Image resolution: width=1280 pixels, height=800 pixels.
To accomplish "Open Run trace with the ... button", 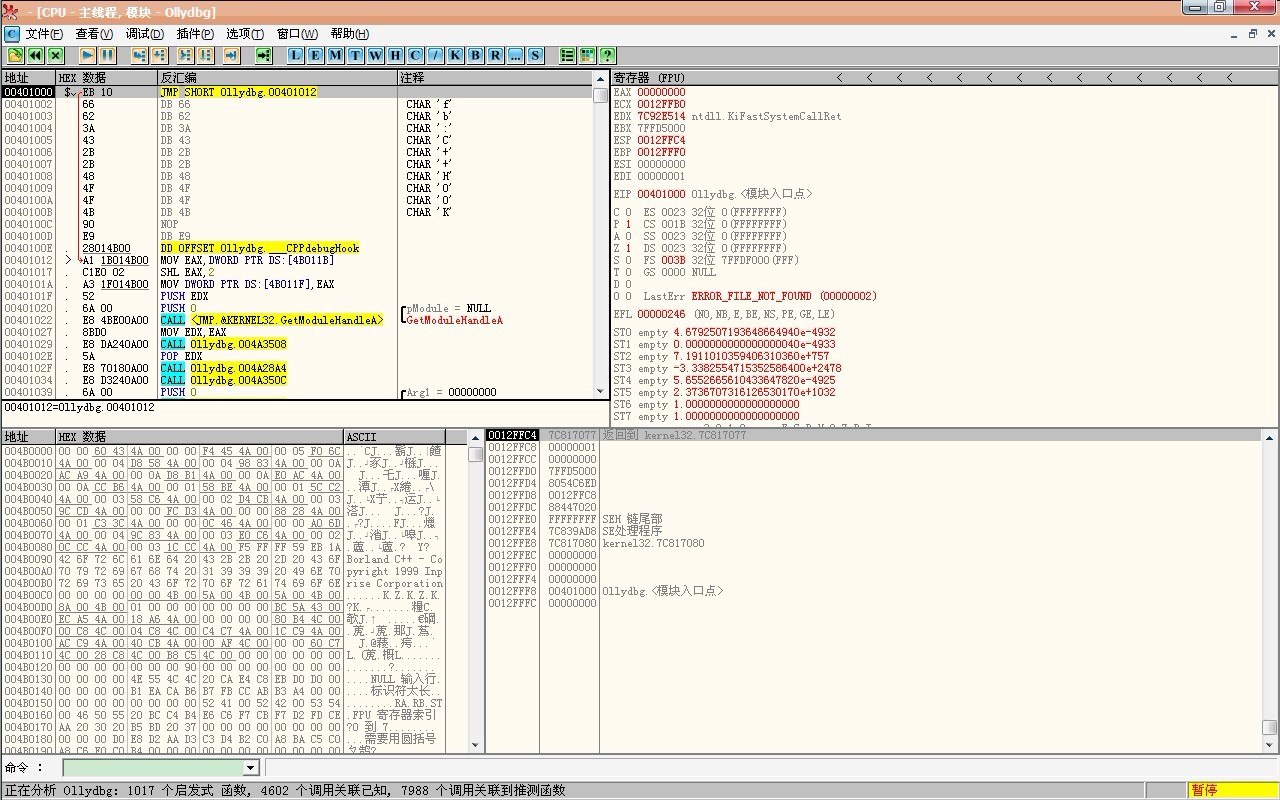I will [x=516, y=55].
